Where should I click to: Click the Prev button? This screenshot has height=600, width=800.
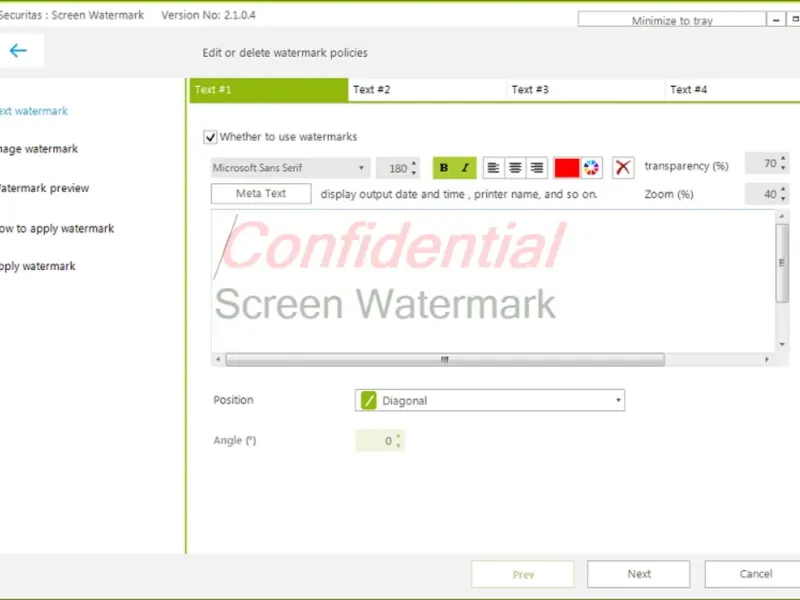pos(523,574)
